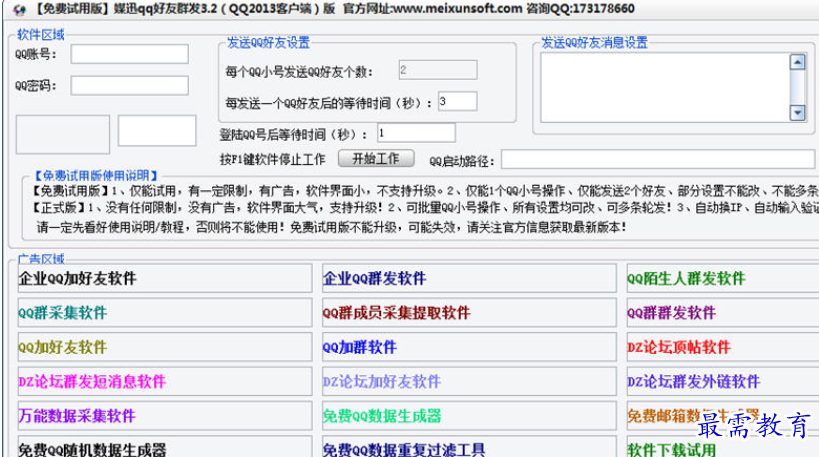Click the 等待时间 field showing 3
The width and height of the screenshot is (819, 457).
click(x=458, y=101)
